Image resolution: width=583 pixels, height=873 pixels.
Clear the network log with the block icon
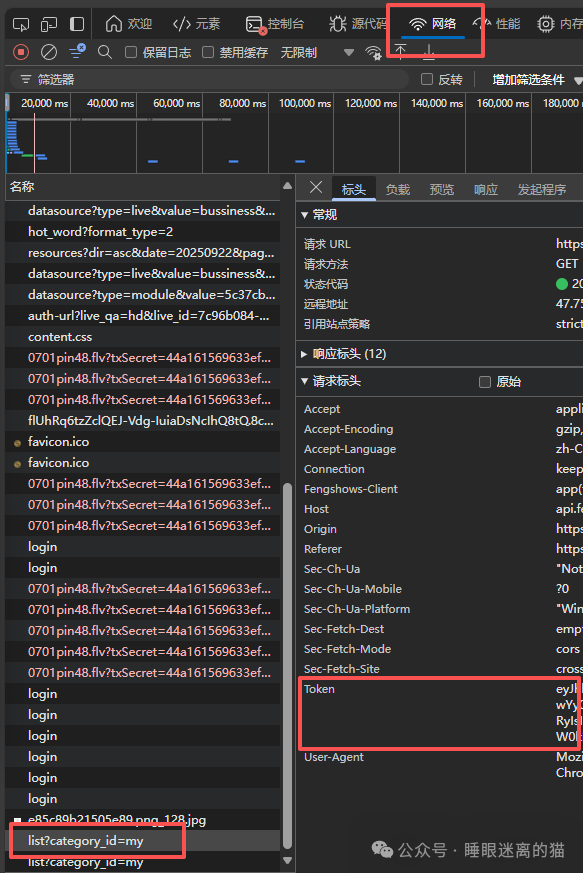coord(49,52)
